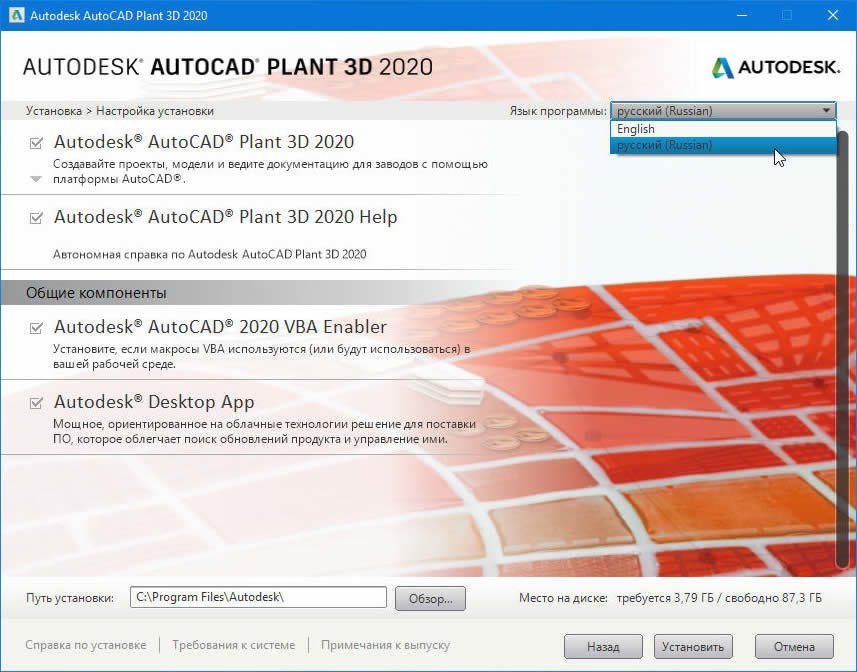This screenshot has width=857, height=672.
Task: Click disk space требуется 3,79 ГБ text
Action: [665, 598]
